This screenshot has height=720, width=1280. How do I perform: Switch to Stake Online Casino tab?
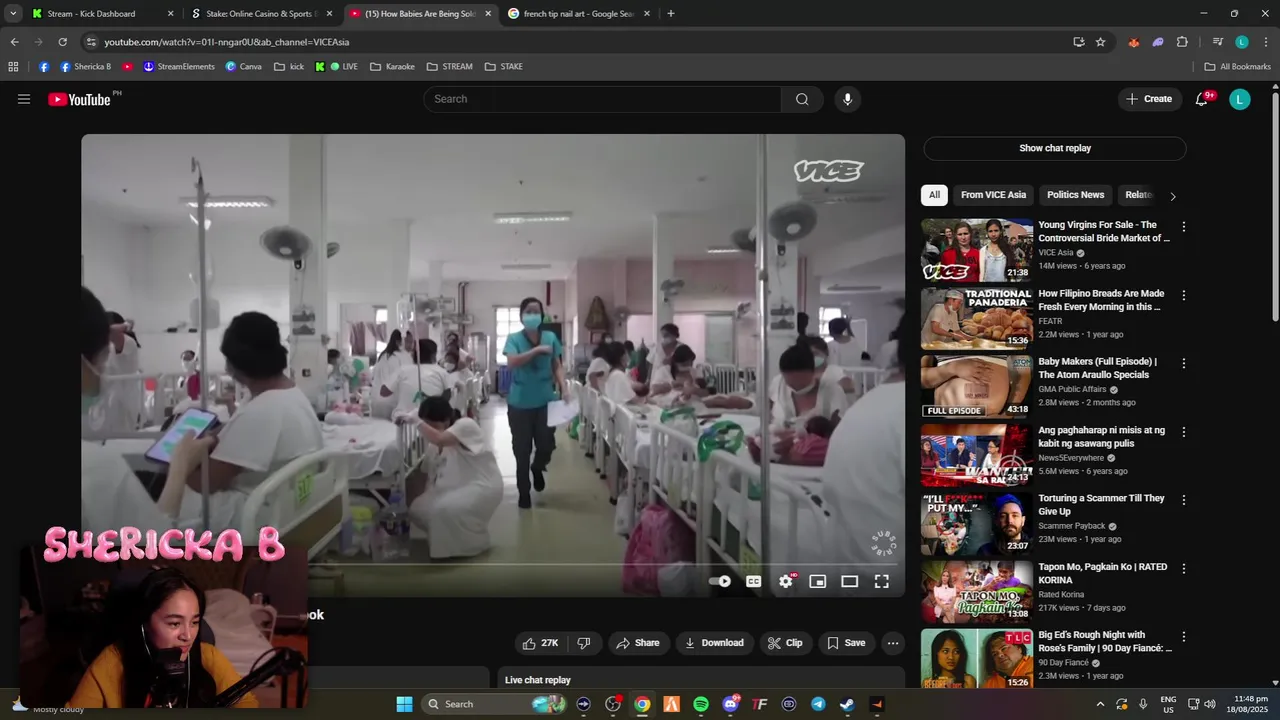(260, 14)
